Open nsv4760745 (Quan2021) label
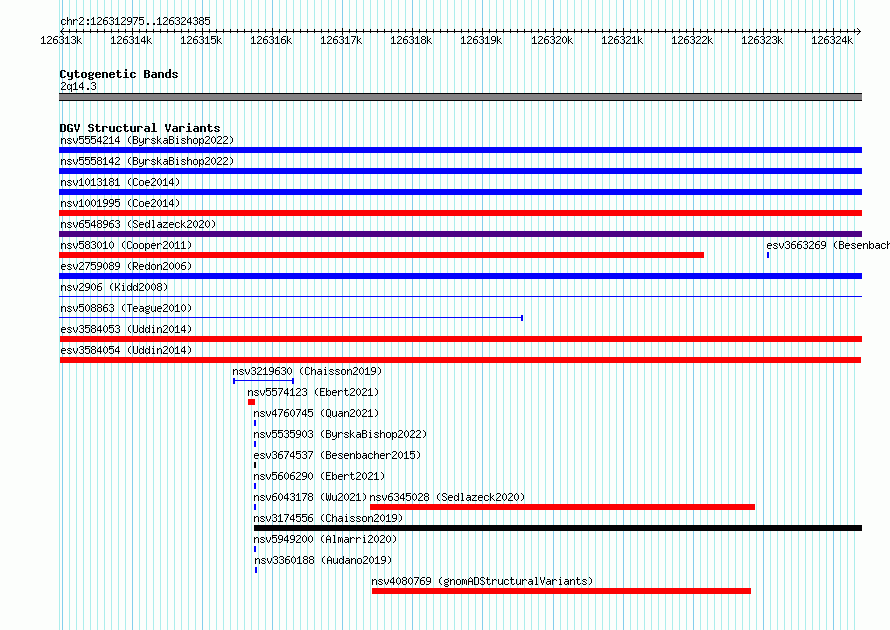Image resolution: width=890 pixels, height=630 pixels. 316,413
